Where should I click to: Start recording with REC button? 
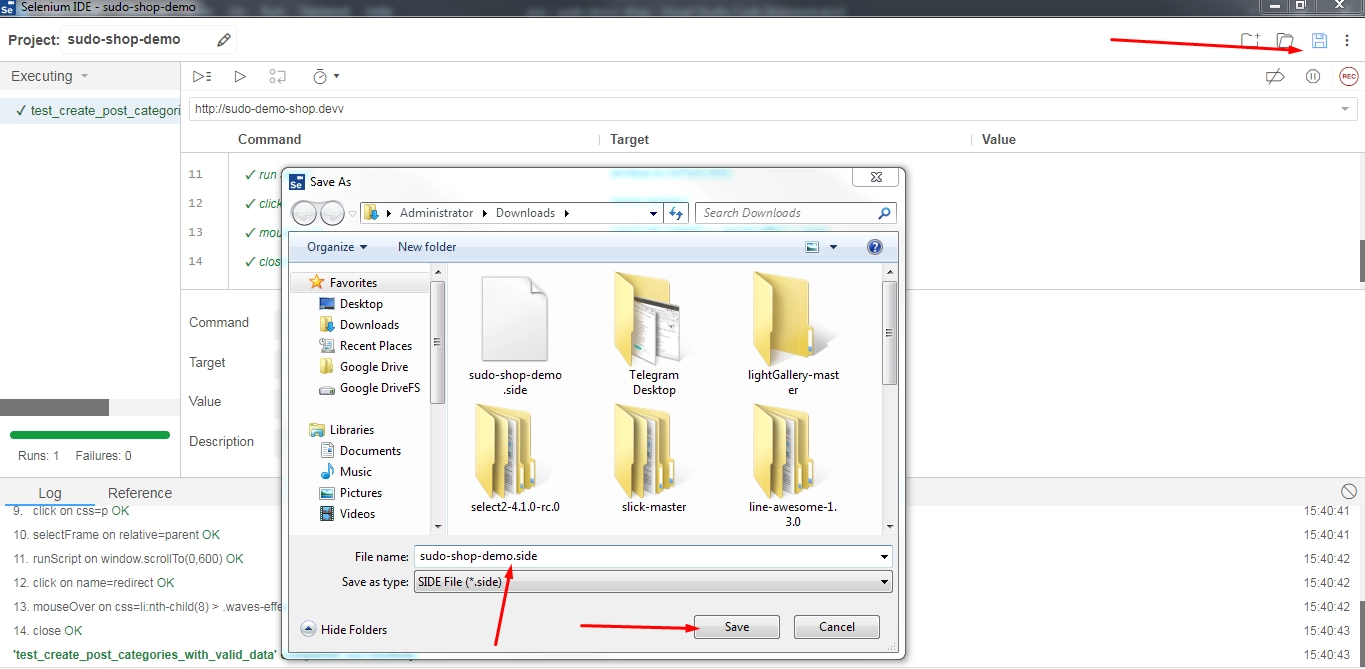click(1348, 77)
